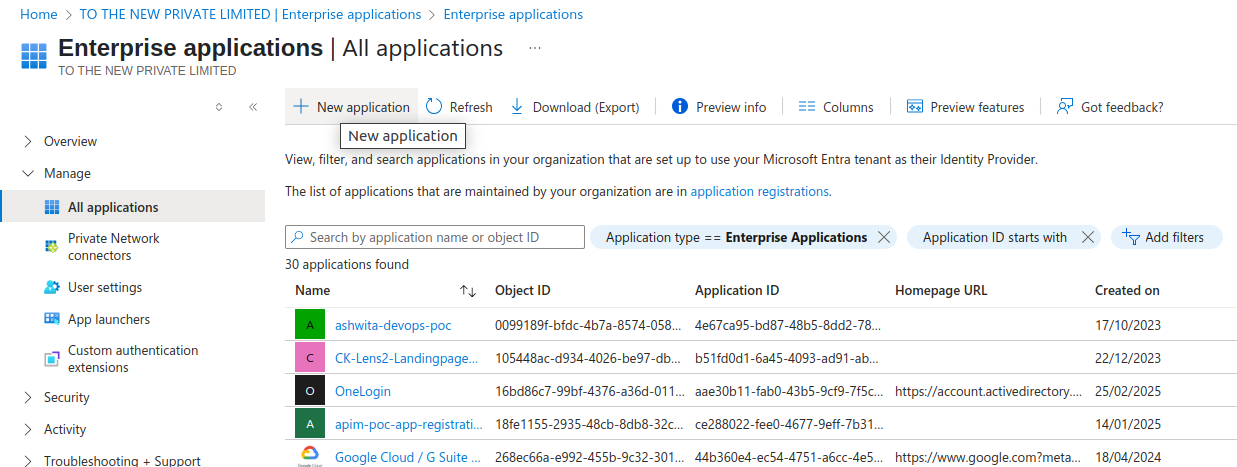
Task: Click the Private Network connectors icon
Action: pyautogui.click(x=52, y=247)
